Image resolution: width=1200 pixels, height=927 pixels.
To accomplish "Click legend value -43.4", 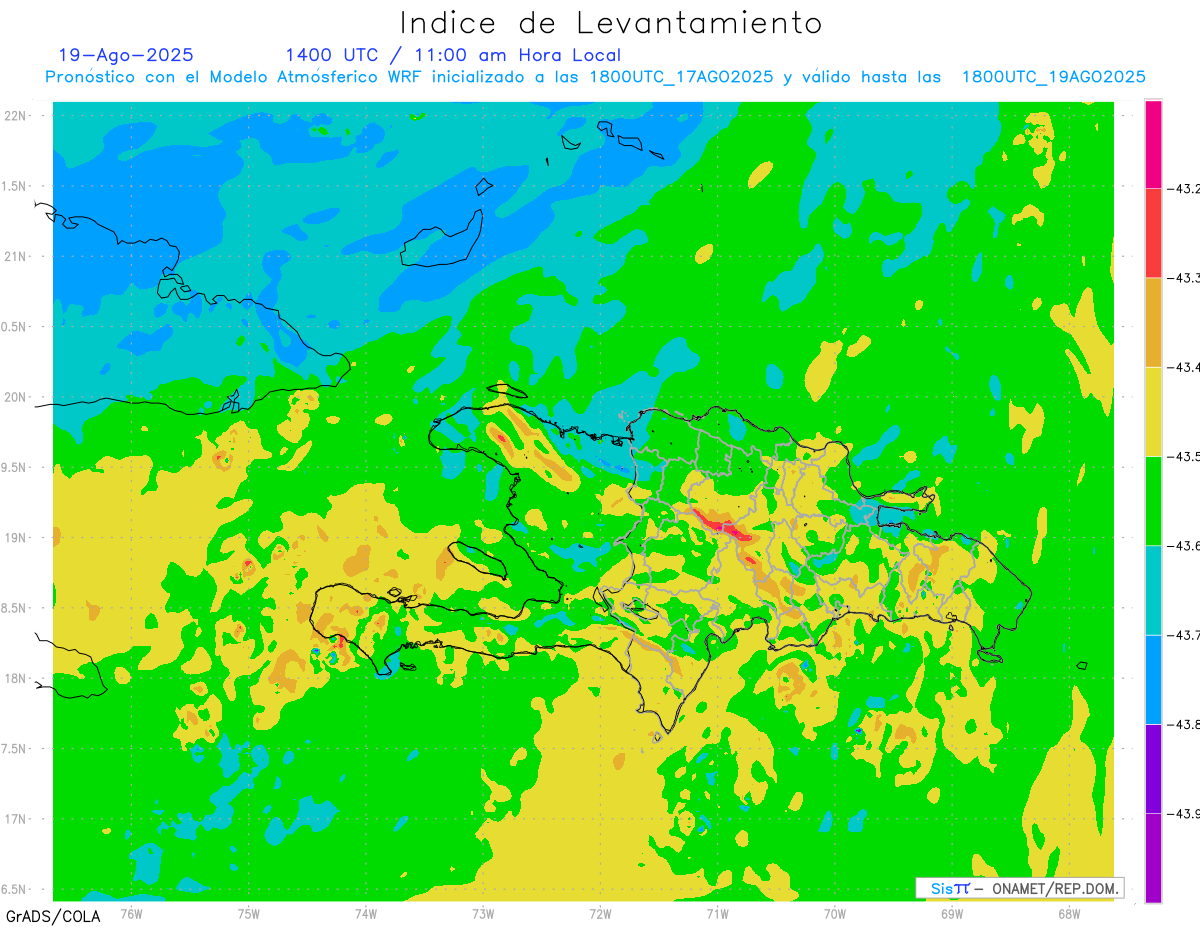I will click(1185, 367).
